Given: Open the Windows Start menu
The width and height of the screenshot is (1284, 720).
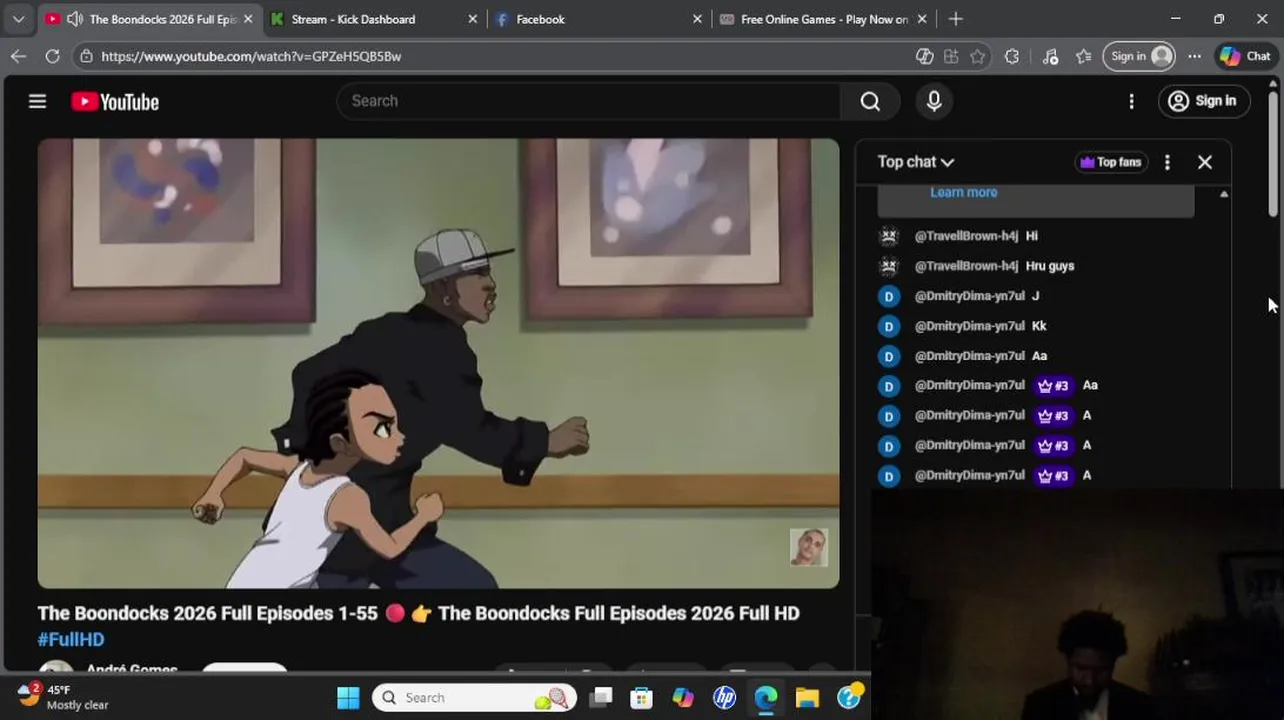Looking at the screenshot, I should pos(348,697).
